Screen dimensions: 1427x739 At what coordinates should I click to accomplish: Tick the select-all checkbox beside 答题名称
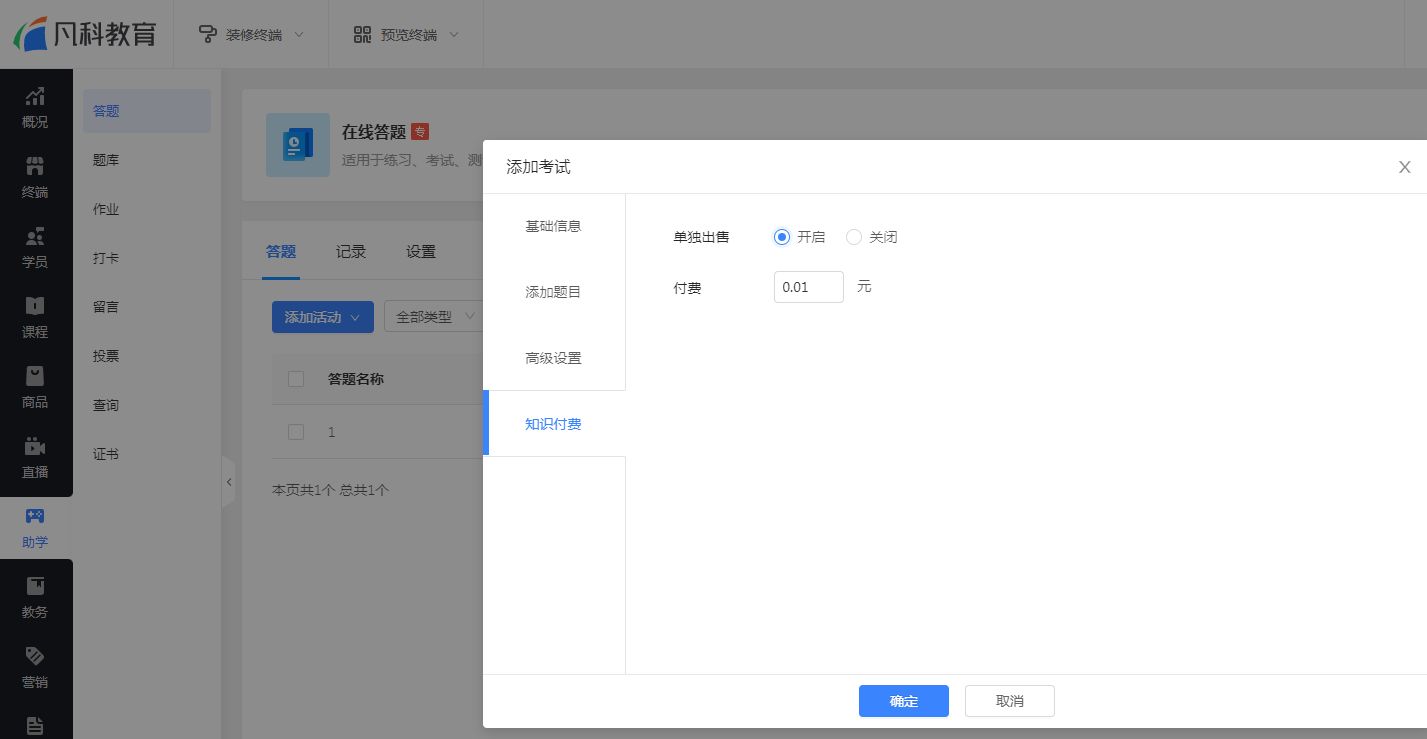296,379
